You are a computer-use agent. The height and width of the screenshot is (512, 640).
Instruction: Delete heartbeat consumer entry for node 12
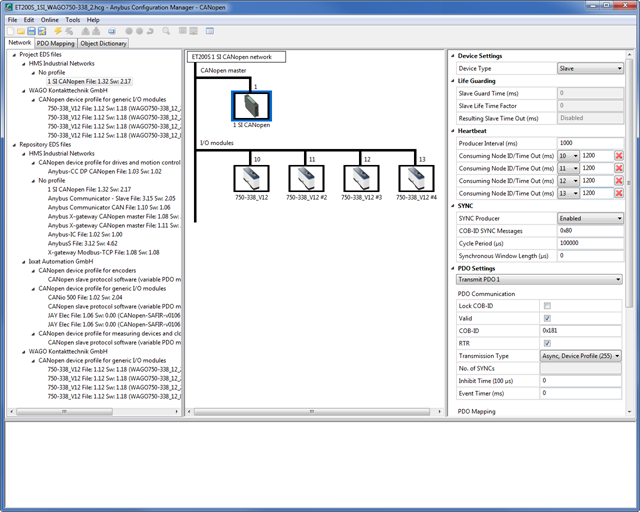click(x=619, y=181)
